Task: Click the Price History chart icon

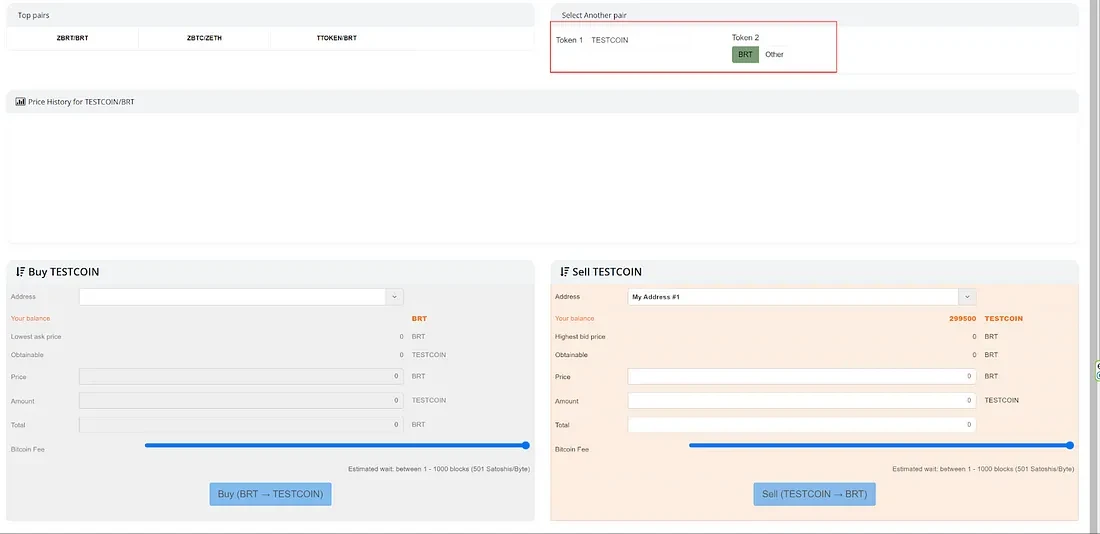Action: tap(20, 102)
